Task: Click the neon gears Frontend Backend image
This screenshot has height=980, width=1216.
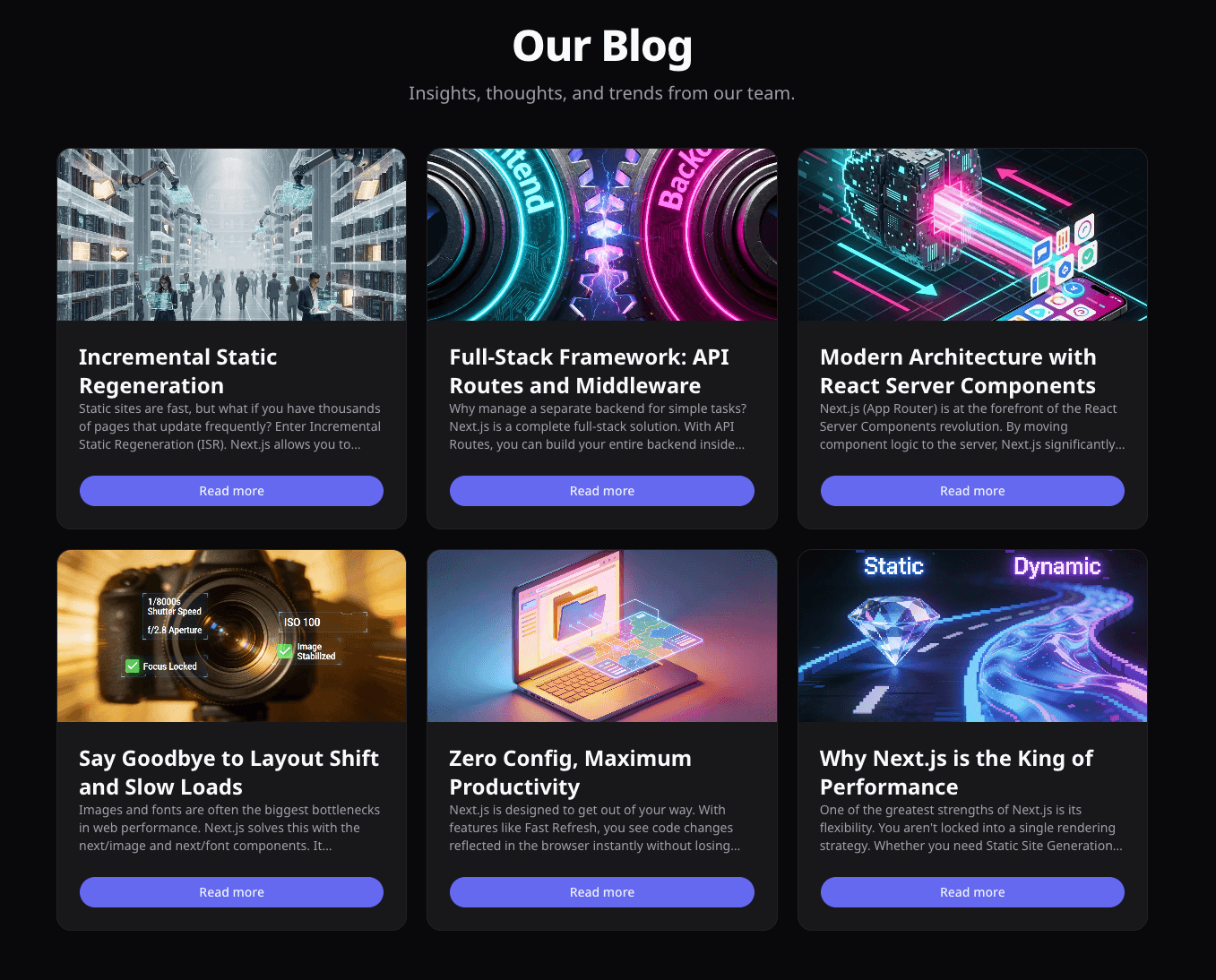Action: click(x=602, y=235)
